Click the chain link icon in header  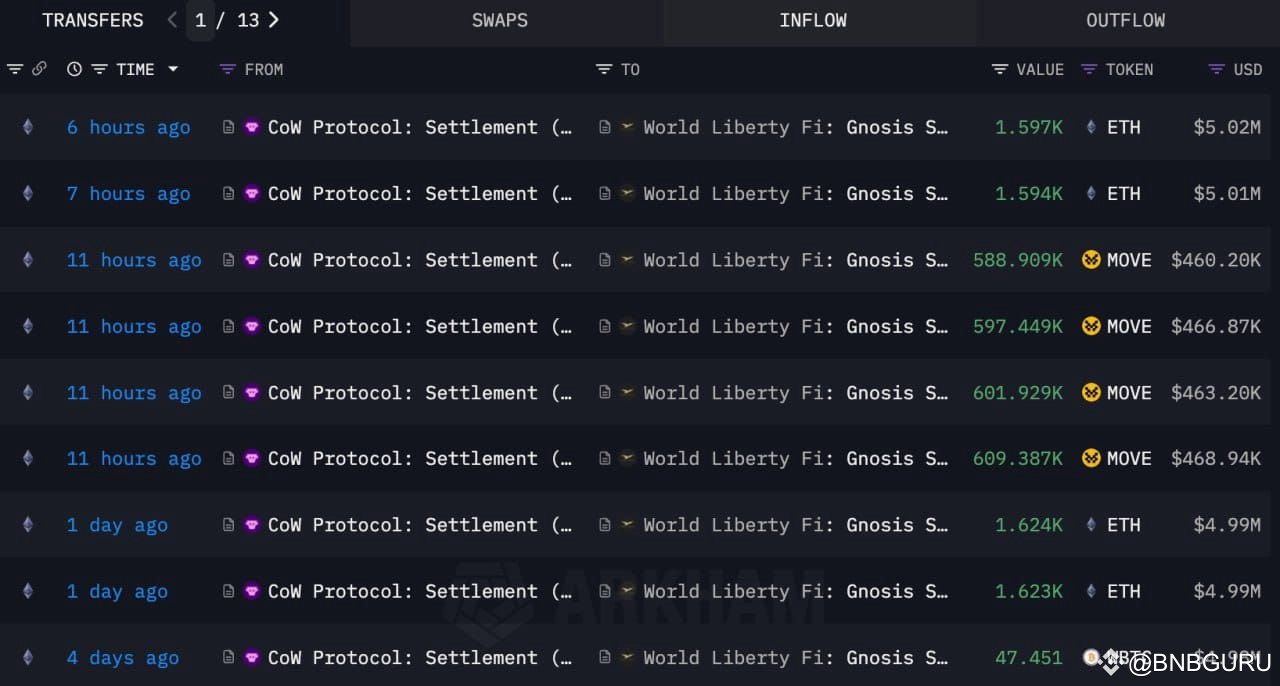(x=40, y=69)
